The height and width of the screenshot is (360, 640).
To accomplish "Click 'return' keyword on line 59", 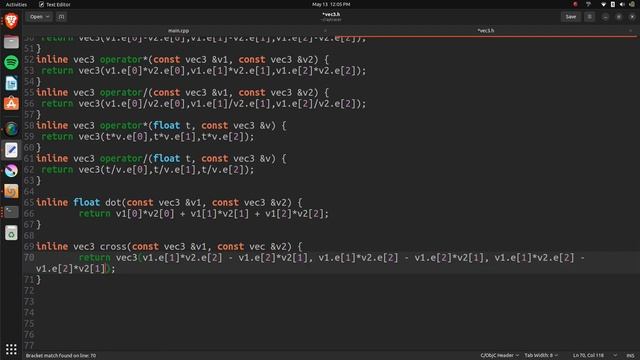I will coord(57,137).
